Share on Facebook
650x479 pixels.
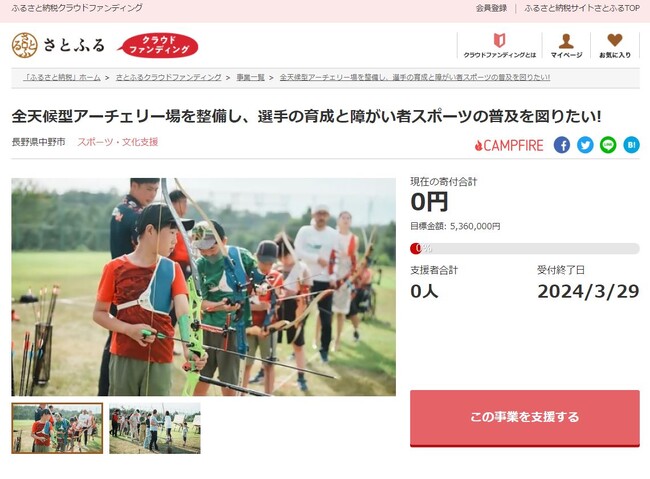click(562, 145)
